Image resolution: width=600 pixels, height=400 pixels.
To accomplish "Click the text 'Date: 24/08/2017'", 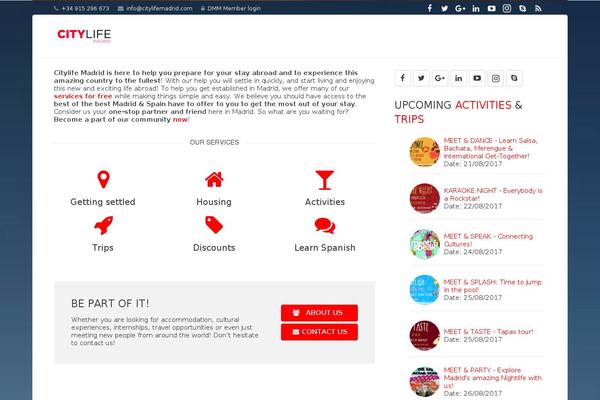I will click(473, 252).
